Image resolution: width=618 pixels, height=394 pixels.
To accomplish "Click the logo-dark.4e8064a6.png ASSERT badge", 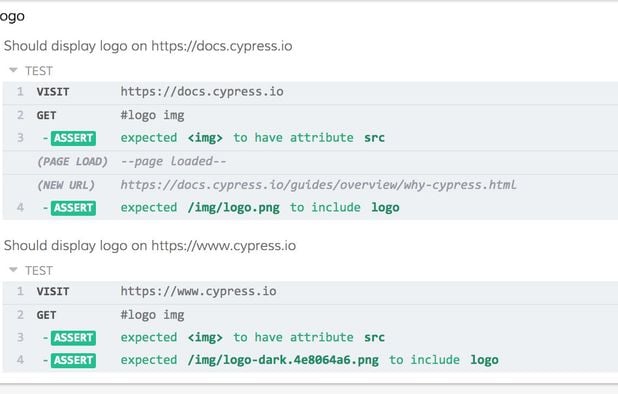I will coord(73,361).
